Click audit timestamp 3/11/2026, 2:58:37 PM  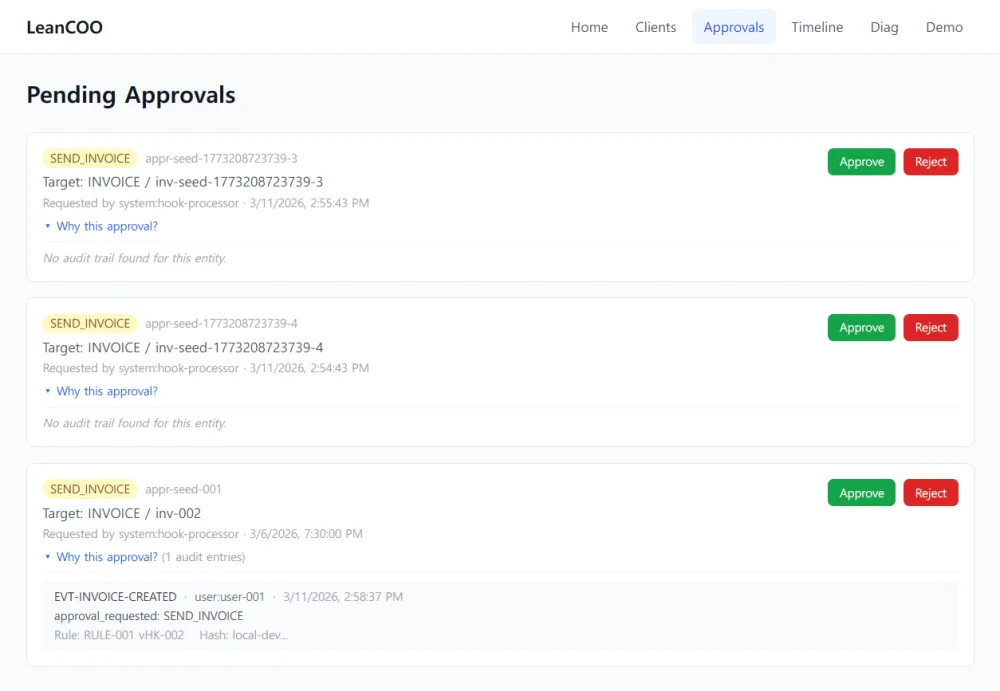[x=343, y=597]
